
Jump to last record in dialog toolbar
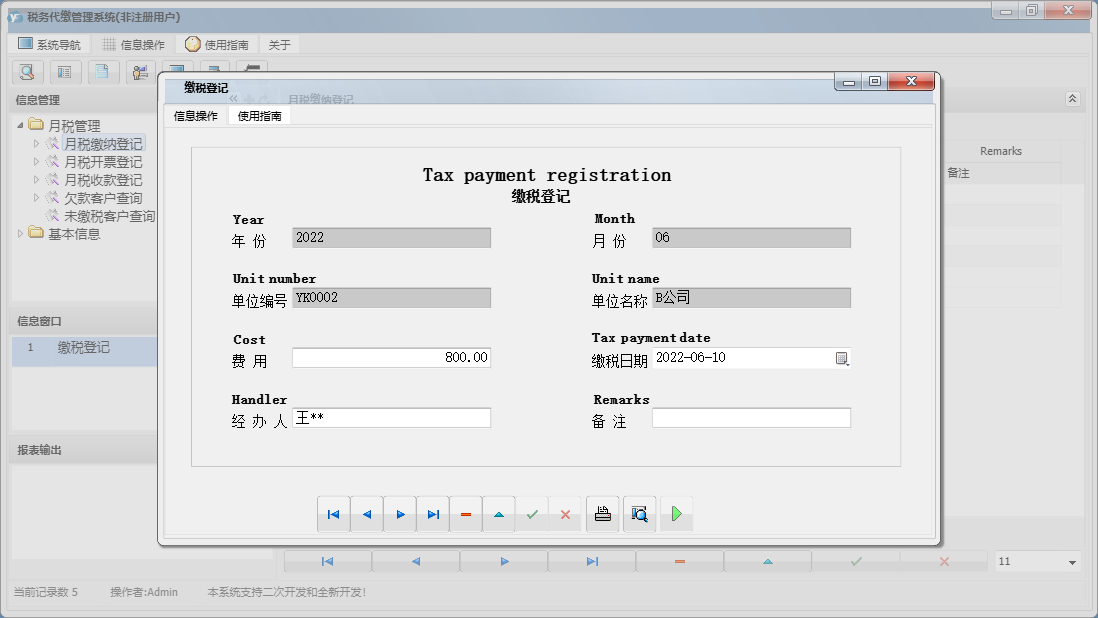433,514
